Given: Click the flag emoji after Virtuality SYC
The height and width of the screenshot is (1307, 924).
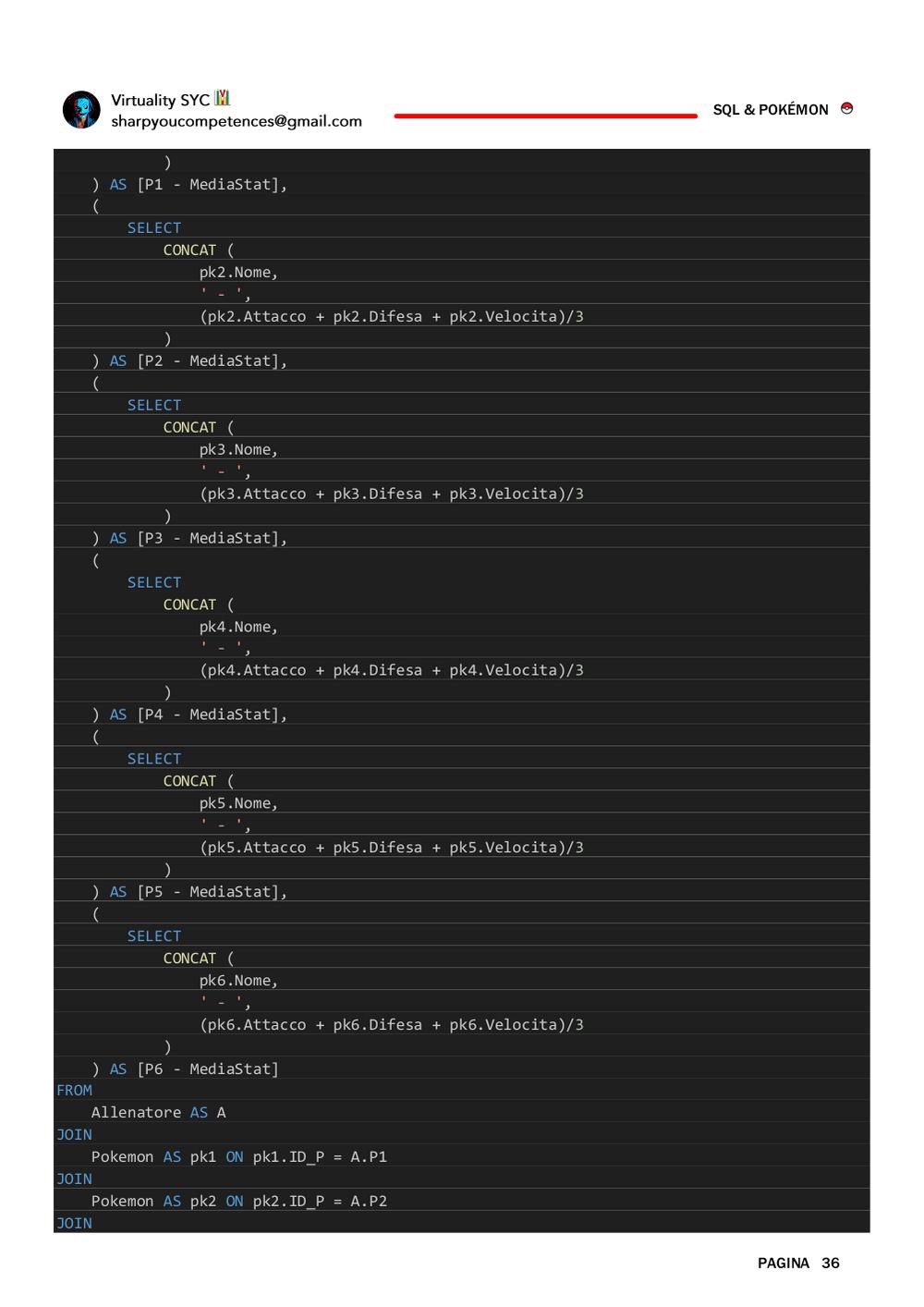Looking at the screenshot, I should pyautogui.click(x=222, y=98).
